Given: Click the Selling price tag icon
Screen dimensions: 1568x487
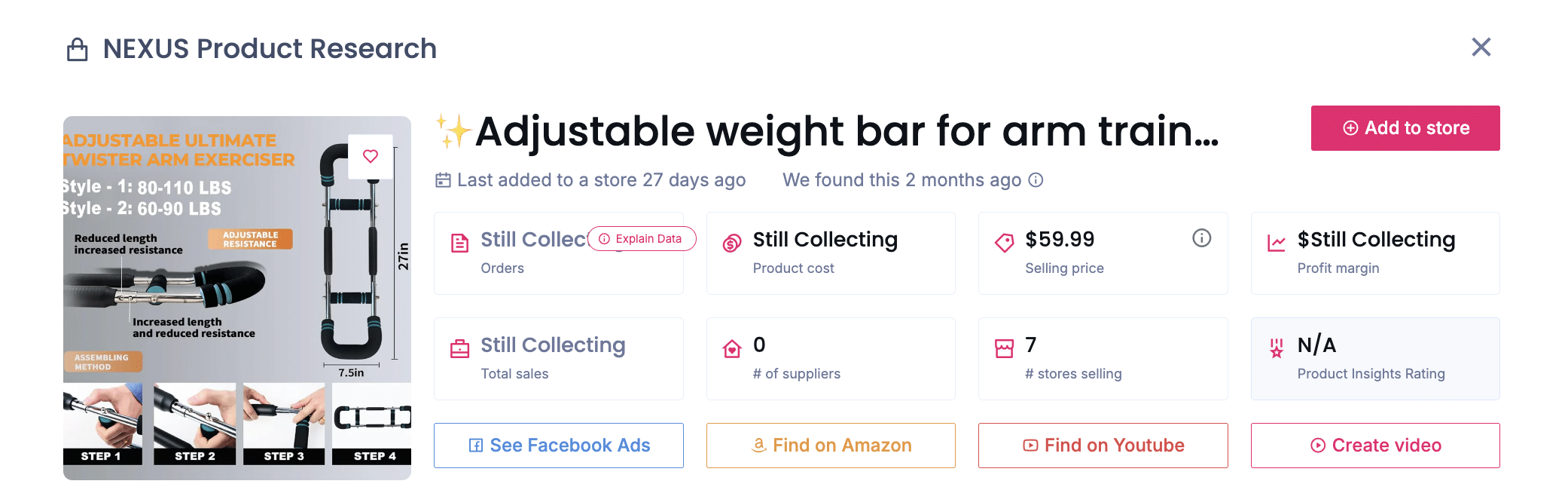Looking at the screenshot, I should tap(1004, 243).
